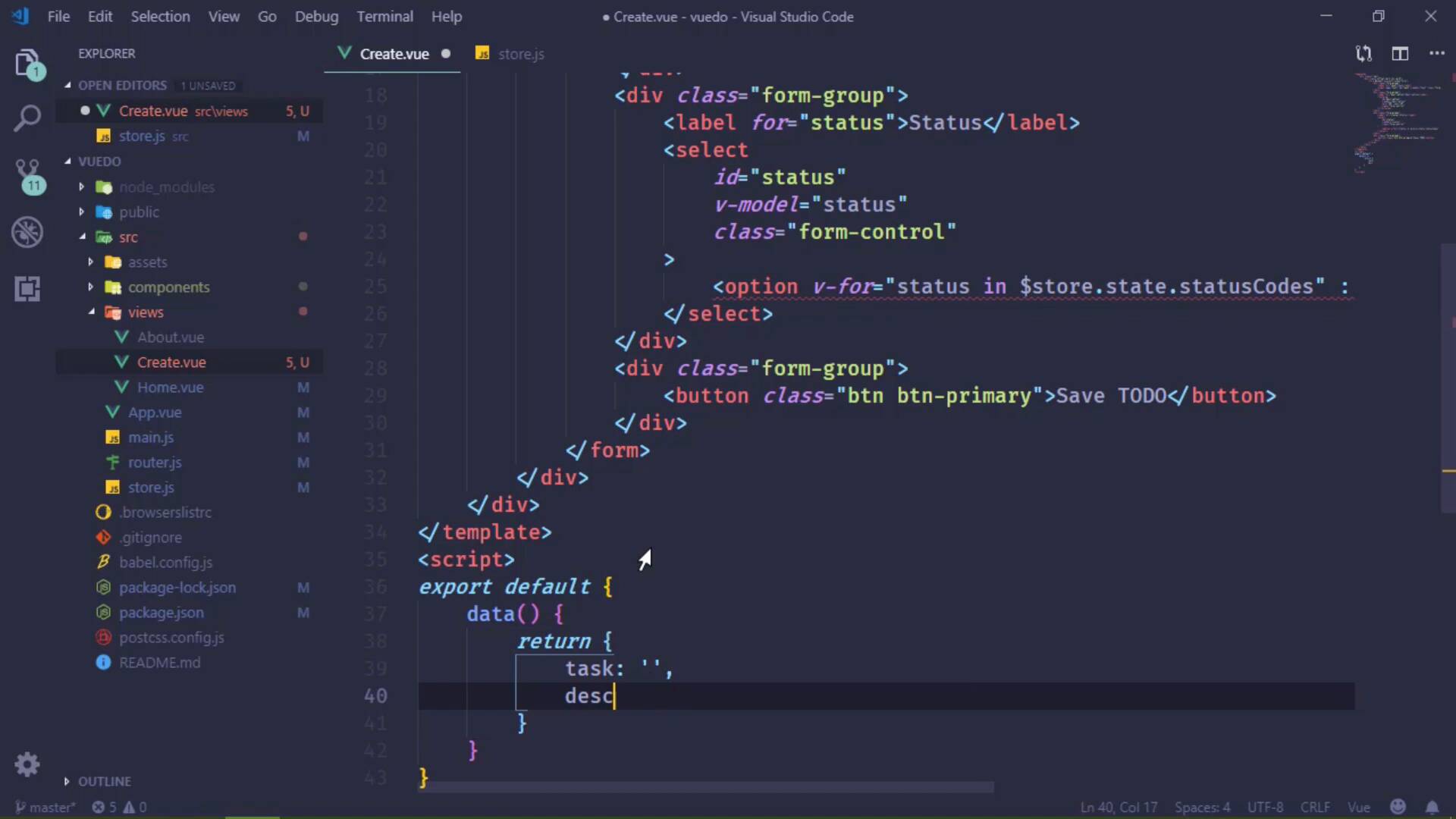The image size is (1456, 819).
Task: Click the VS Code logo in title bar
Action: click(x=20, y=16)
